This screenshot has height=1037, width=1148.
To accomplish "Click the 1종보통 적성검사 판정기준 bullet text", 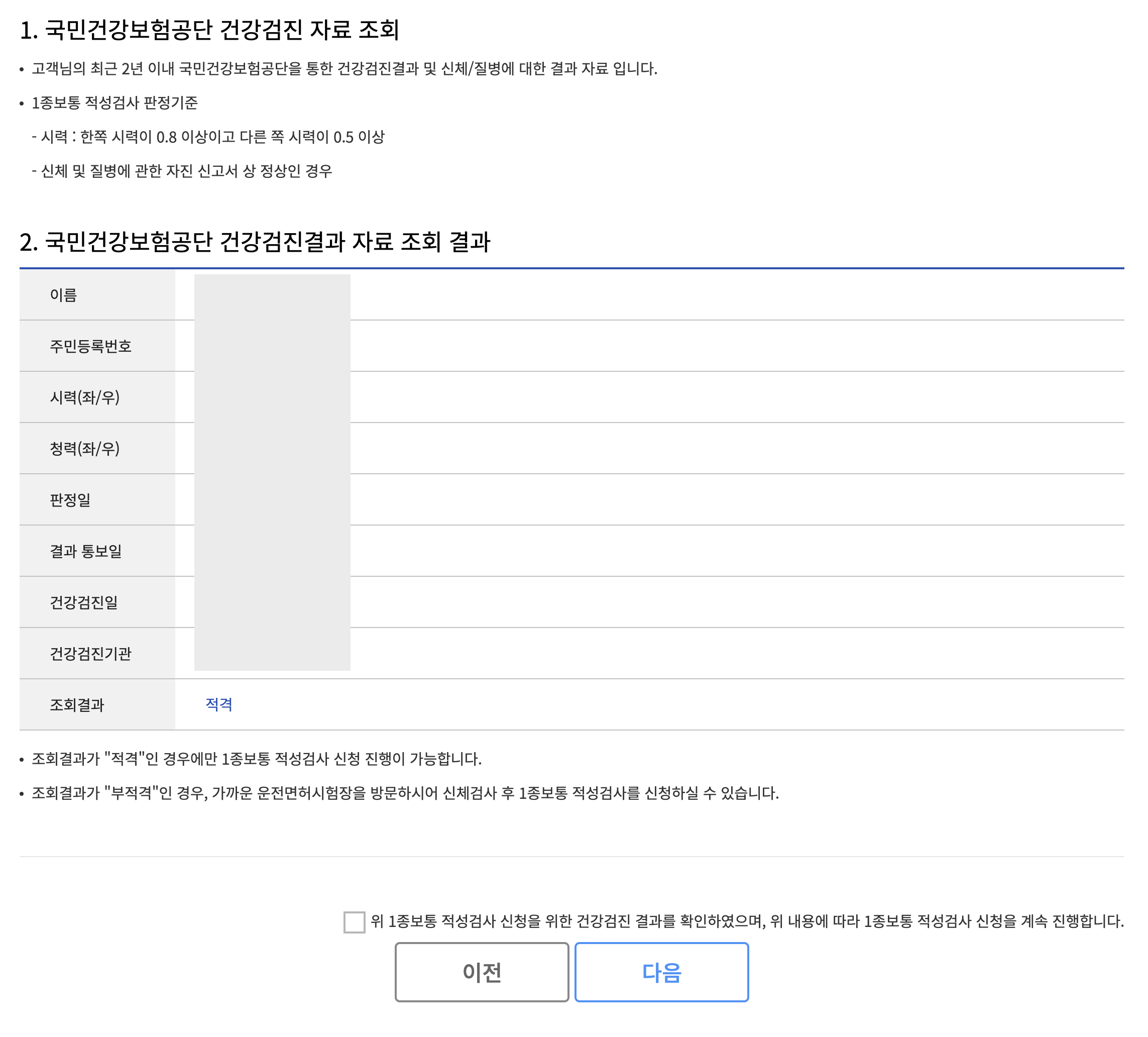I will [114, 102].
